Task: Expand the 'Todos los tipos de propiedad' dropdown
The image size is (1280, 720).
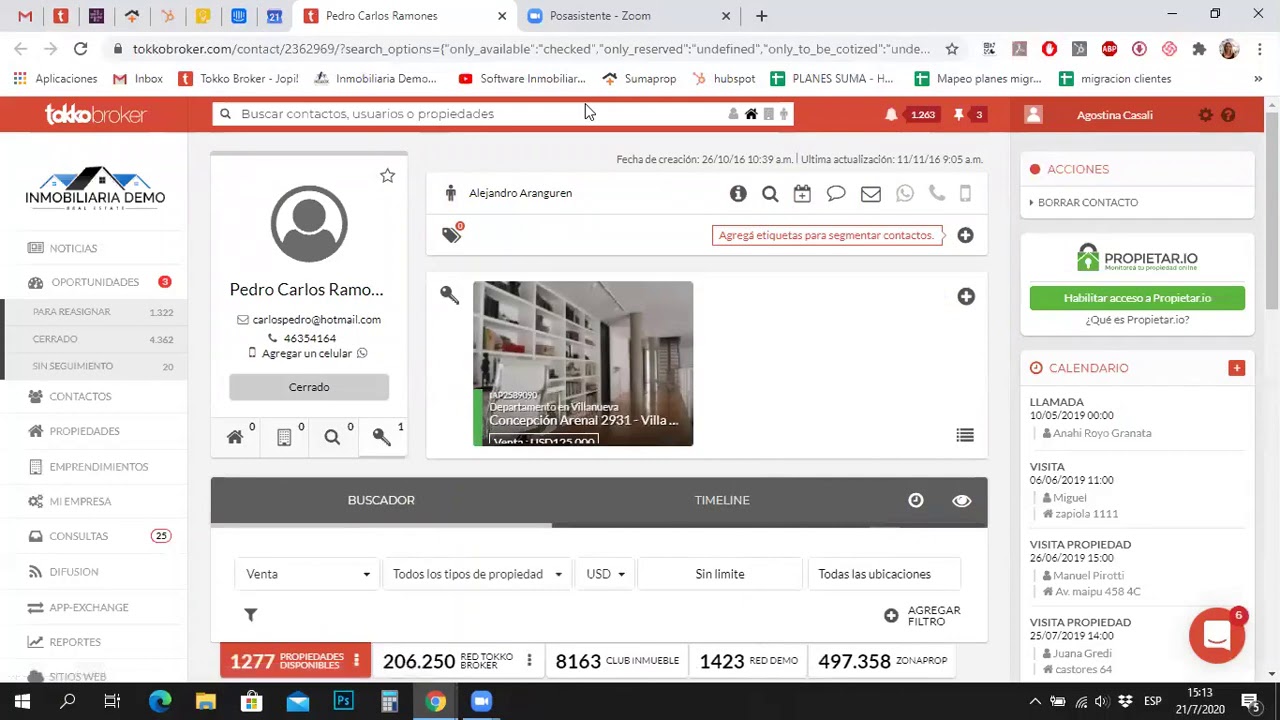Action: tap(476, 574)
